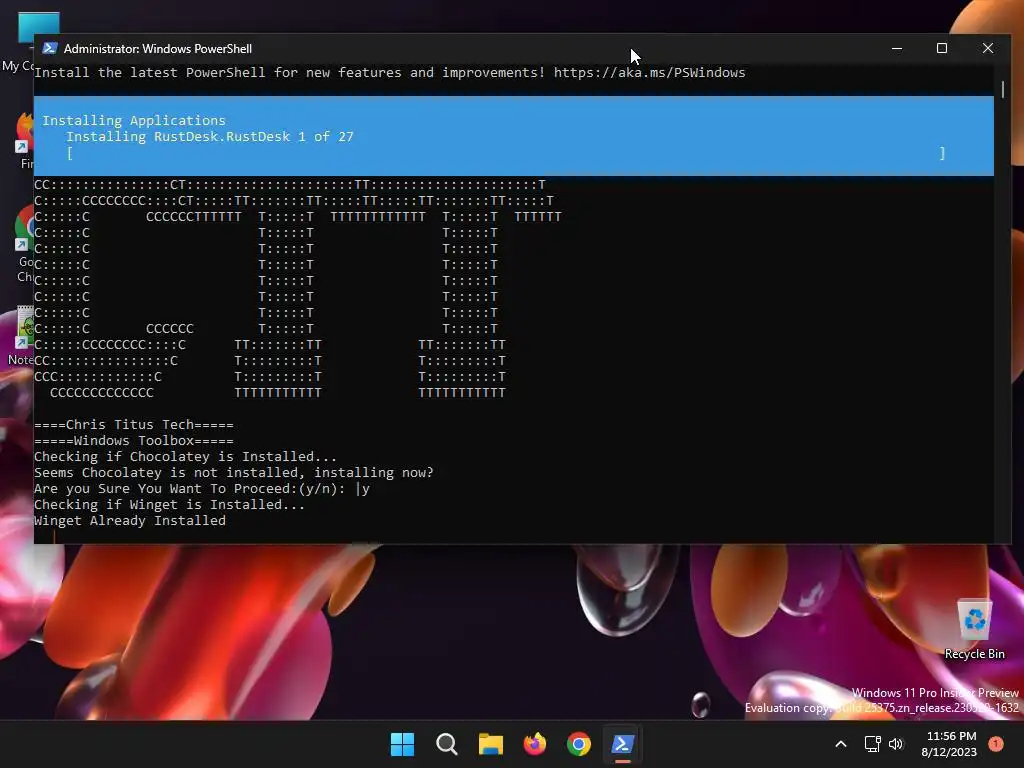Click the 'Chris Titus Tech' banner line

(x=134, y=424)
